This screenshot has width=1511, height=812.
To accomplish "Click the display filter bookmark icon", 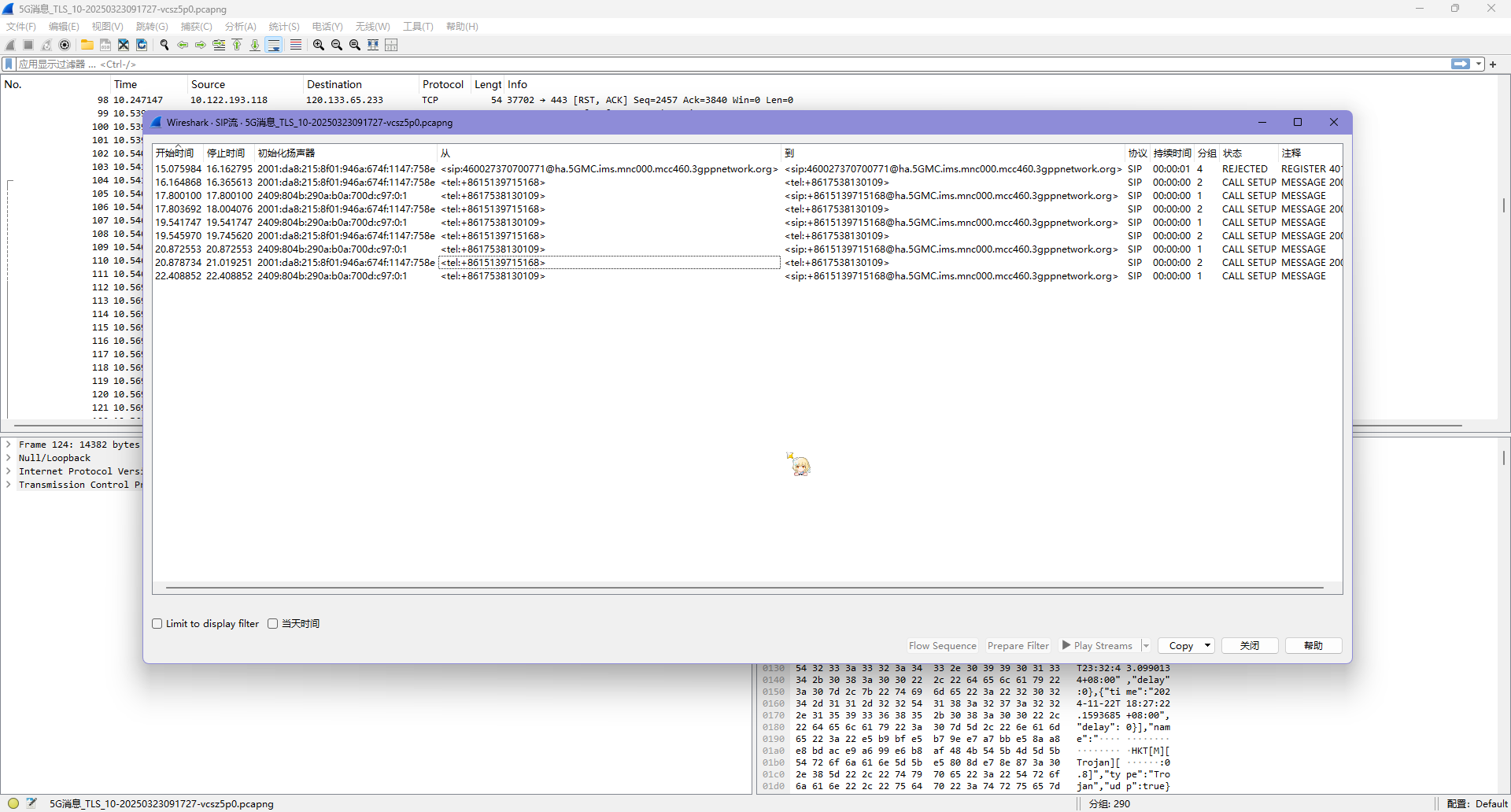I will point(9,64).
